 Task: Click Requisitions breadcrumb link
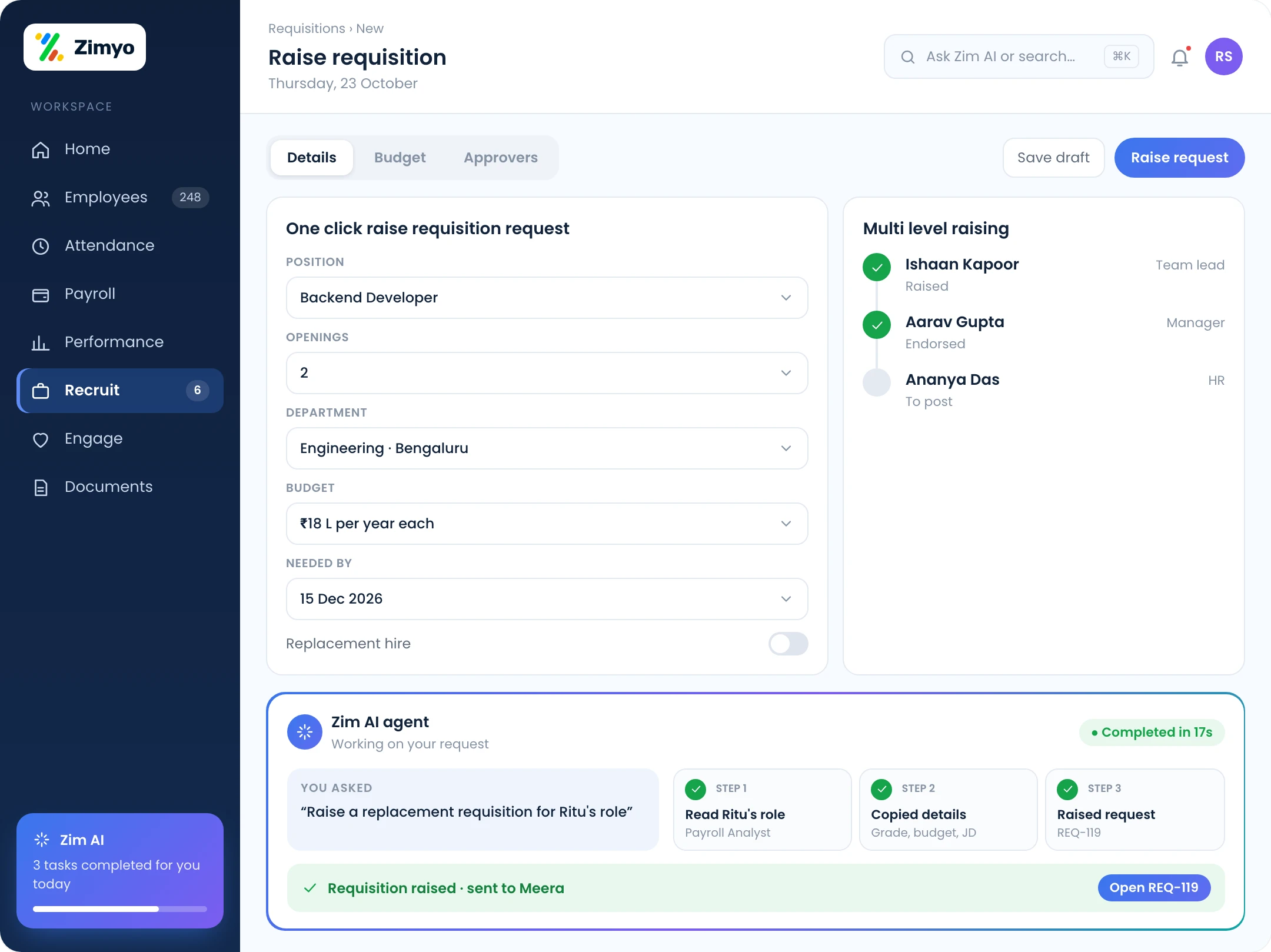pyautogui.click(x=307, y=28)
